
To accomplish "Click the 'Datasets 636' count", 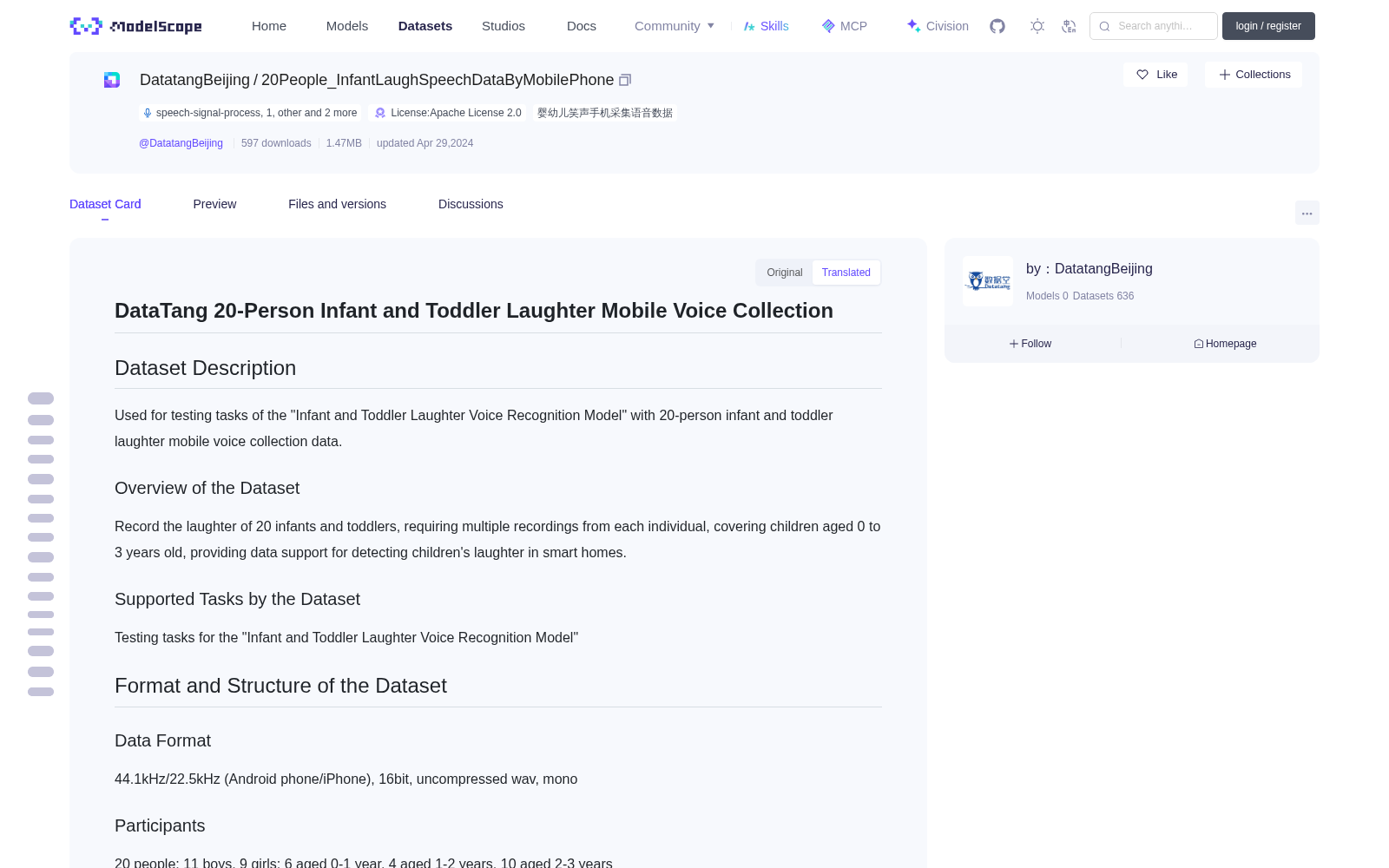I will click(x=1103, y=296).
